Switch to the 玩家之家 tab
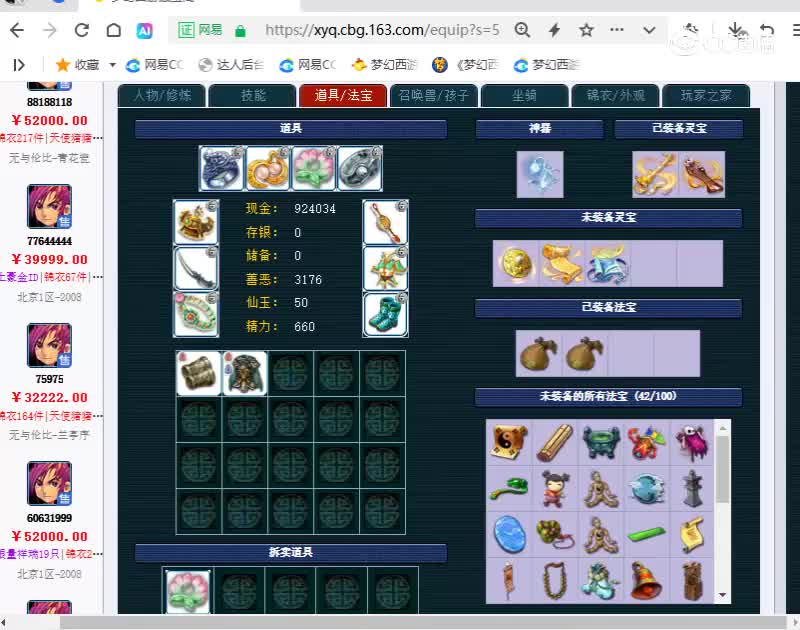This screenshot has height=630, width=800. point(706,95)
